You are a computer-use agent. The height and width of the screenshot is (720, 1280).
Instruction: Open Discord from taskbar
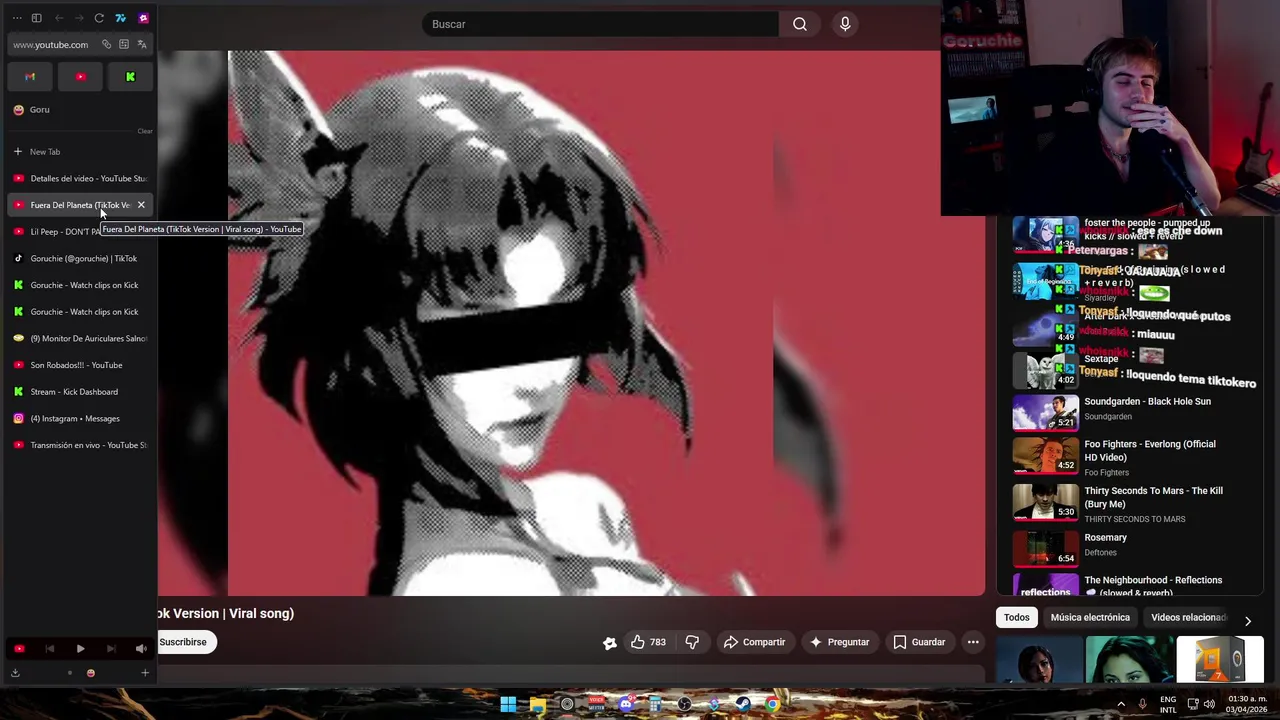[626, 704]
